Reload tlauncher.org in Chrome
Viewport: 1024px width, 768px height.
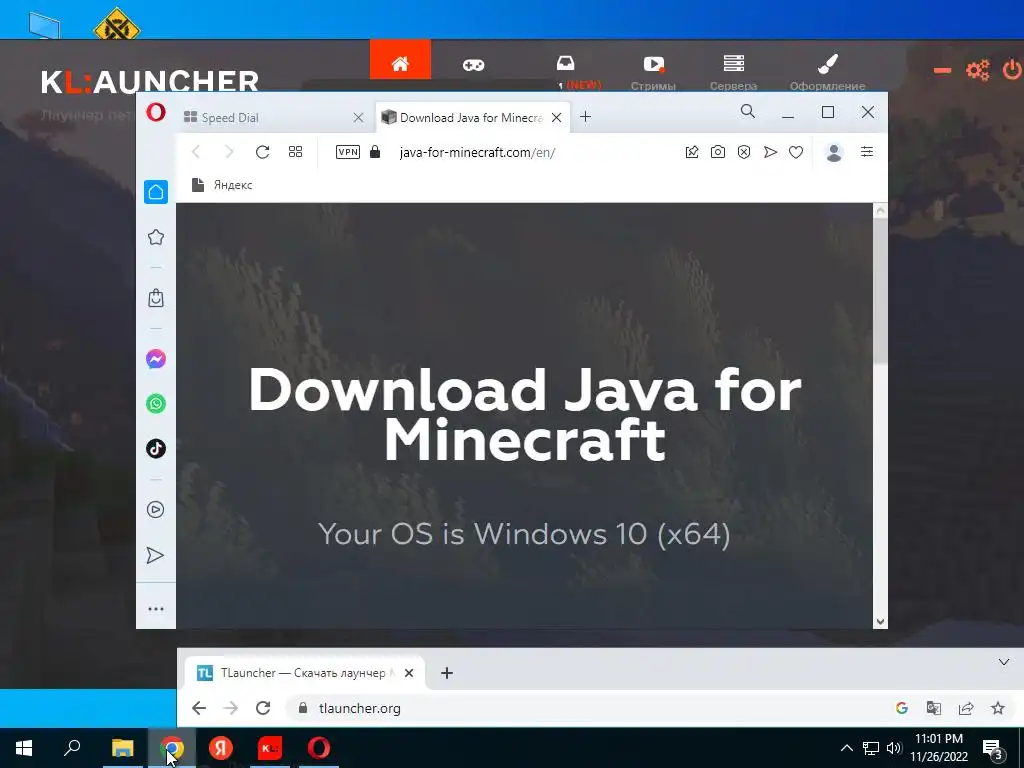(x=263, y=708)
